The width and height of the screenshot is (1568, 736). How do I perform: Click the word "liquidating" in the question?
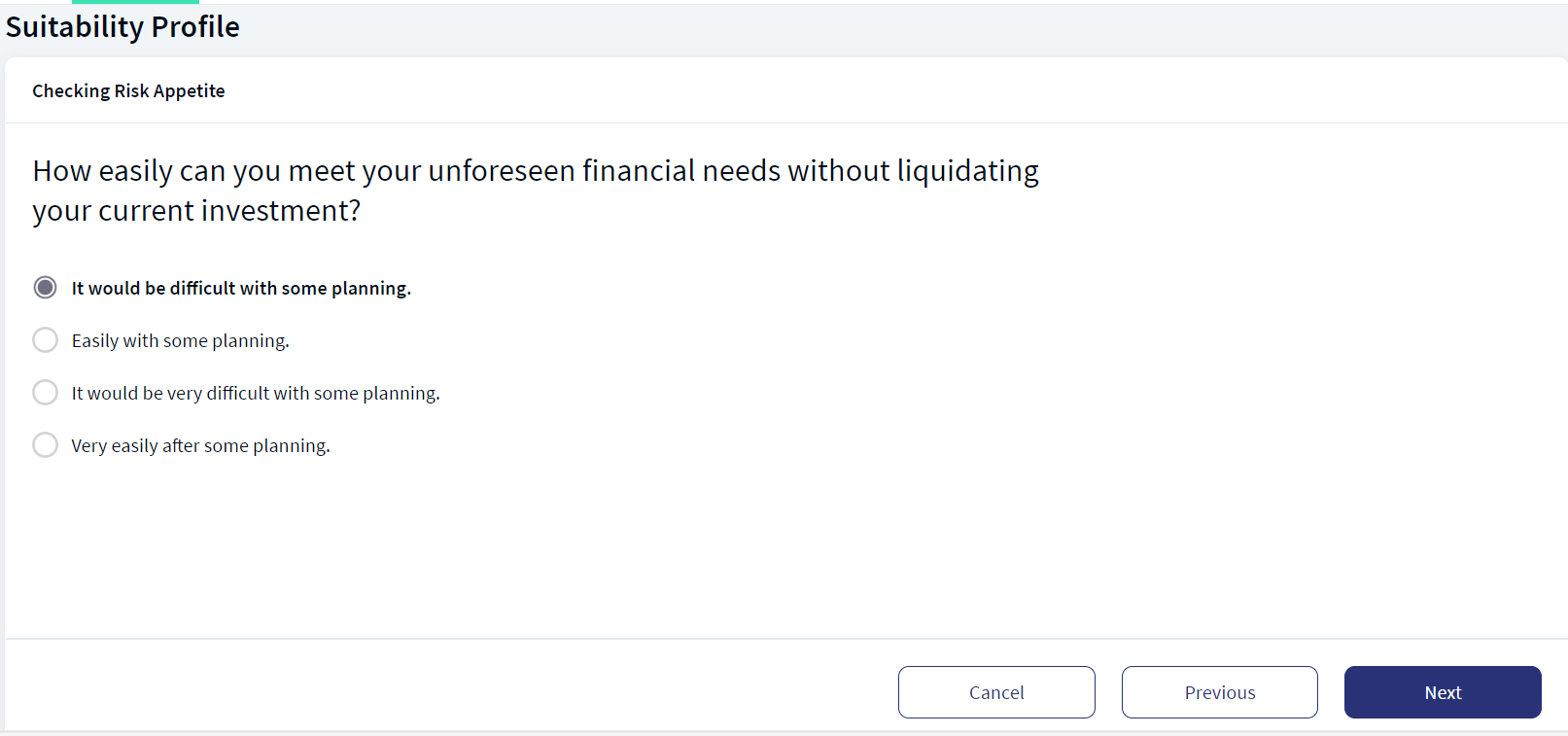967,171
